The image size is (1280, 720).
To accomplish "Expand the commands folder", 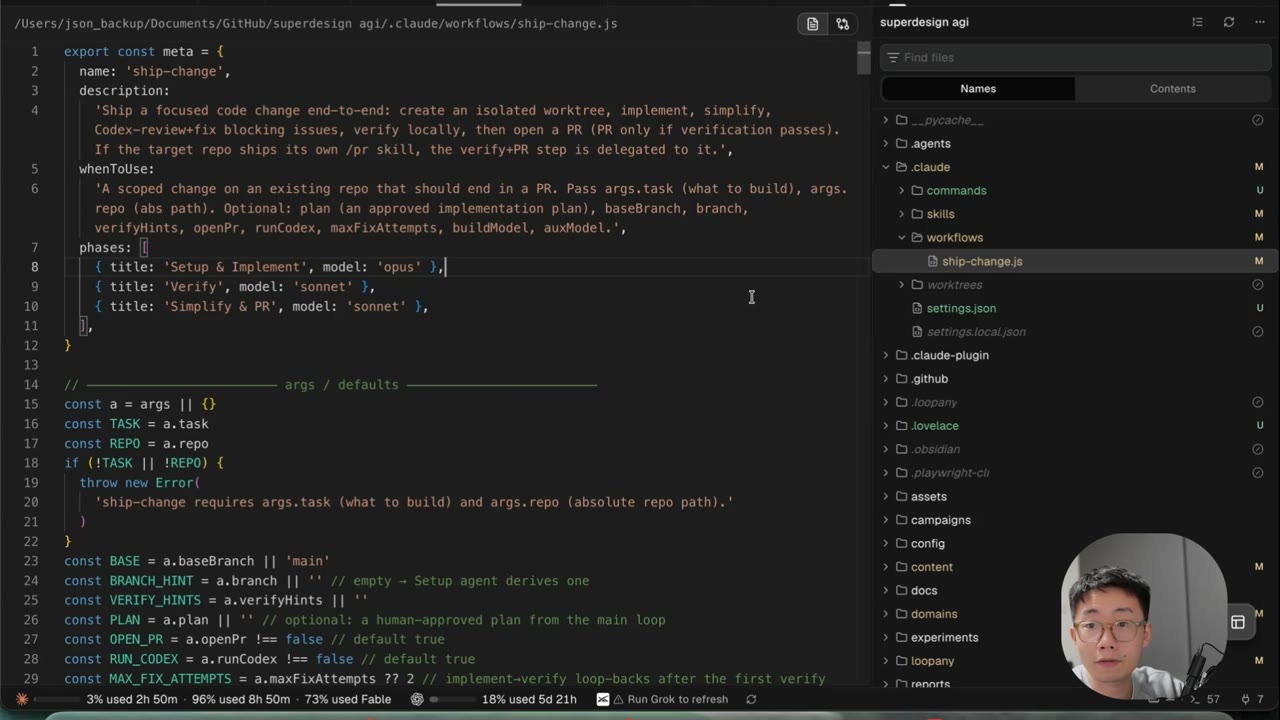I will click(901, 191).
